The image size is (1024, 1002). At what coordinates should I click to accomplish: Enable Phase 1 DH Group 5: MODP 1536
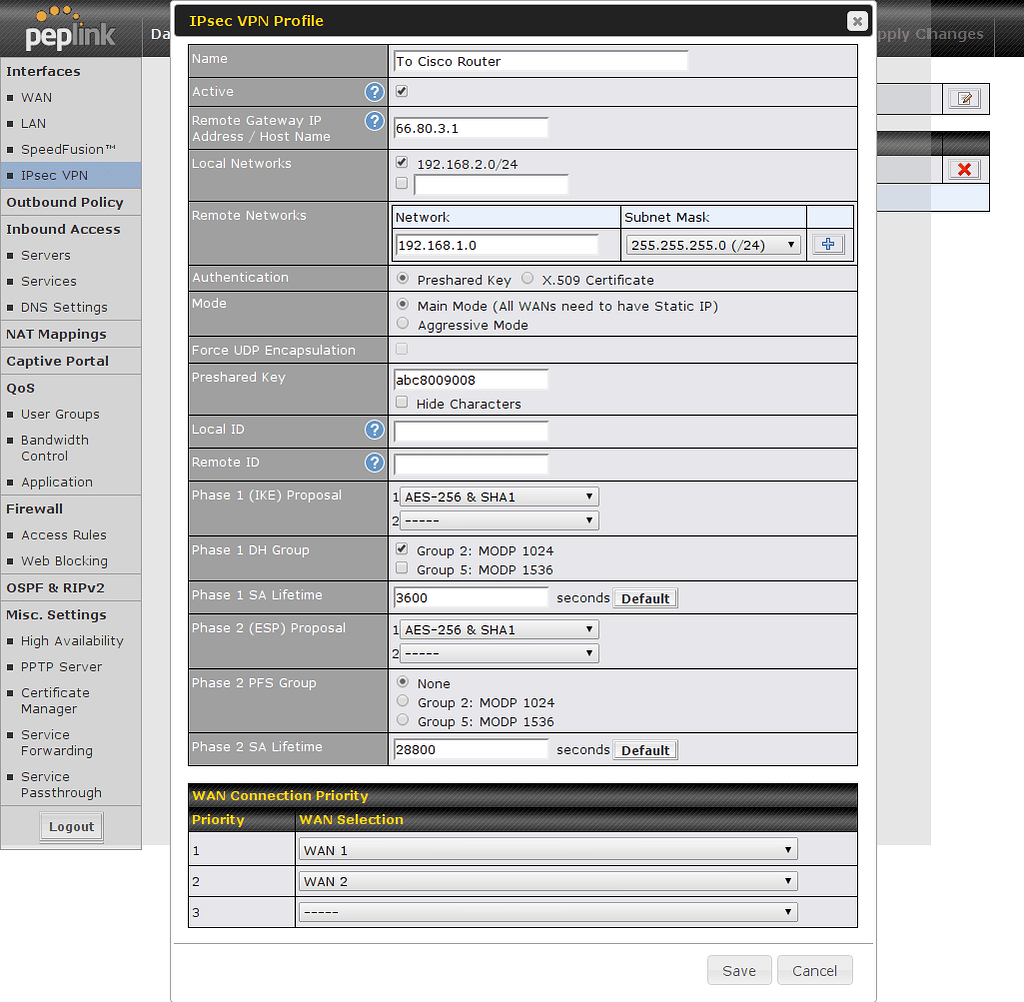(401, 566)
